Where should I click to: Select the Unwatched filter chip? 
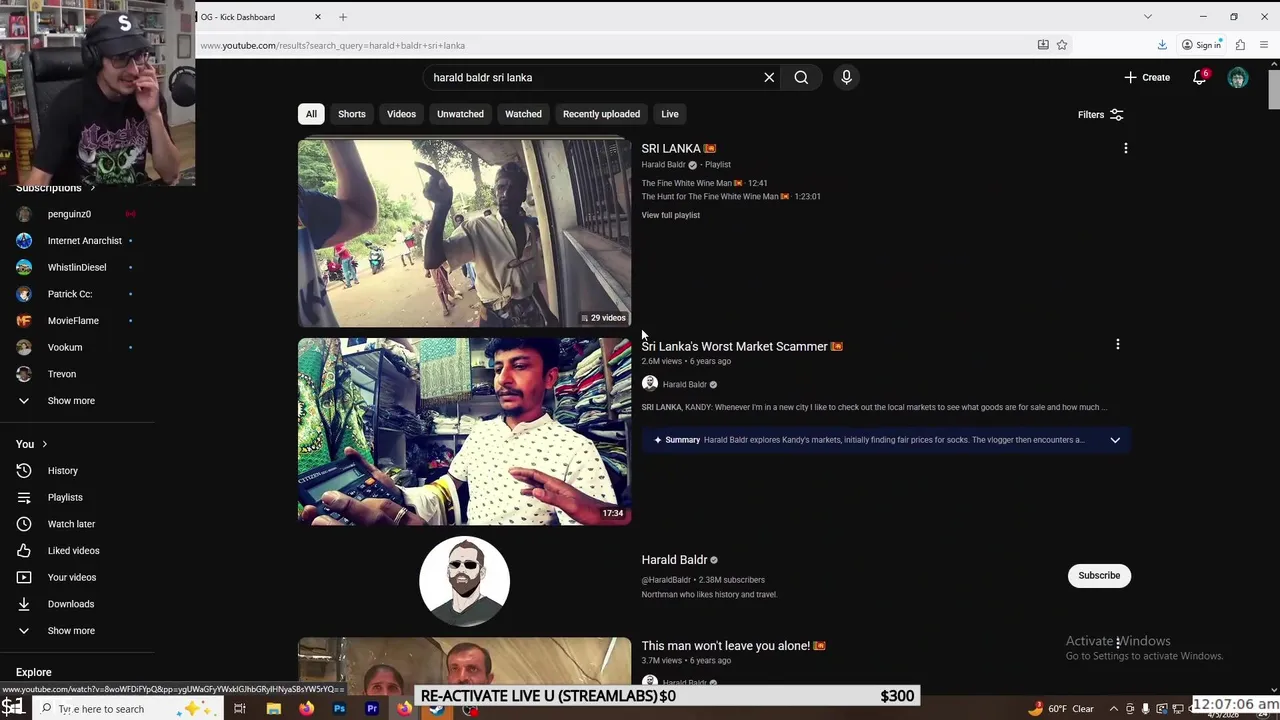pyautogui.click(x=460, y=114)
